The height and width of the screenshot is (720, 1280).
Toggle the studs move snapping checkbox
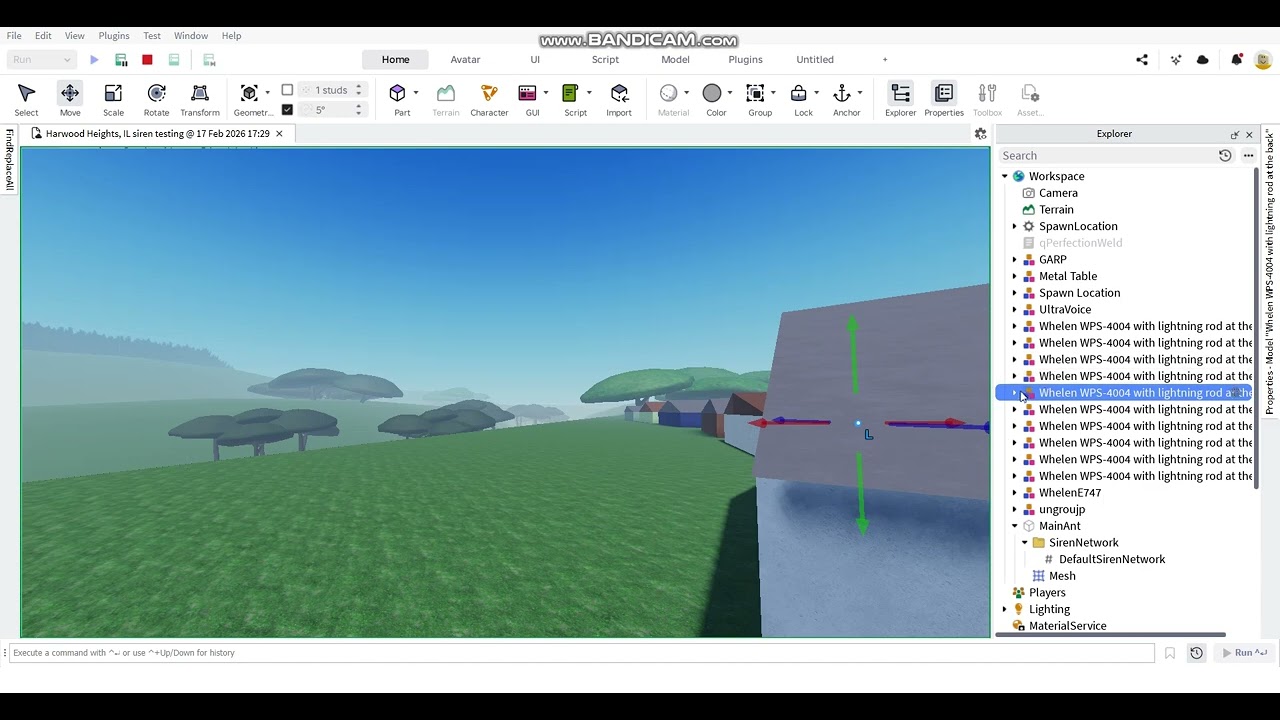point(287,90)
